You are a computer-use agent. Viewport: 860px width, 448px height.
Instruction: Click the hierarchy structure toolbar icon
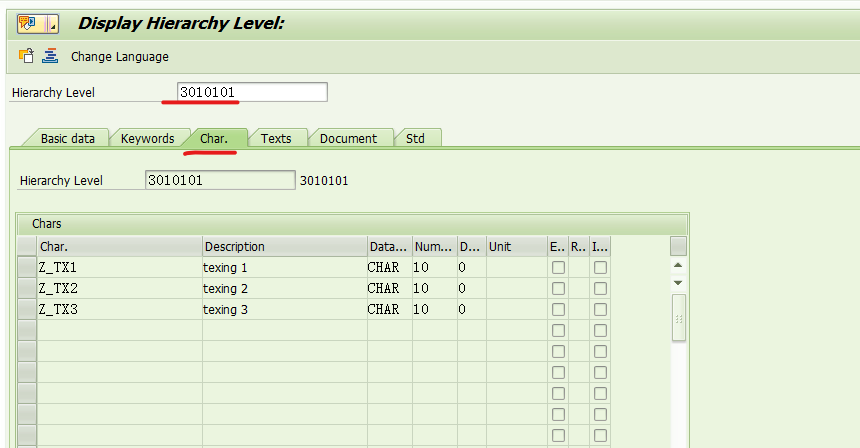pyautogui.click(x=50, y=56)
